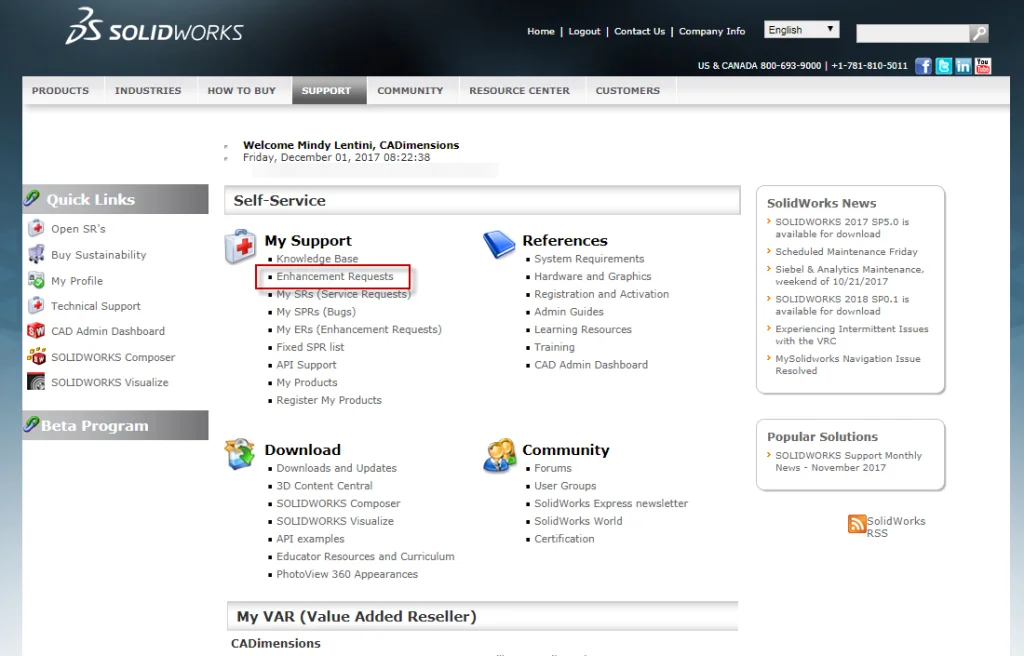Open the Facebook icon

point(923,64)
